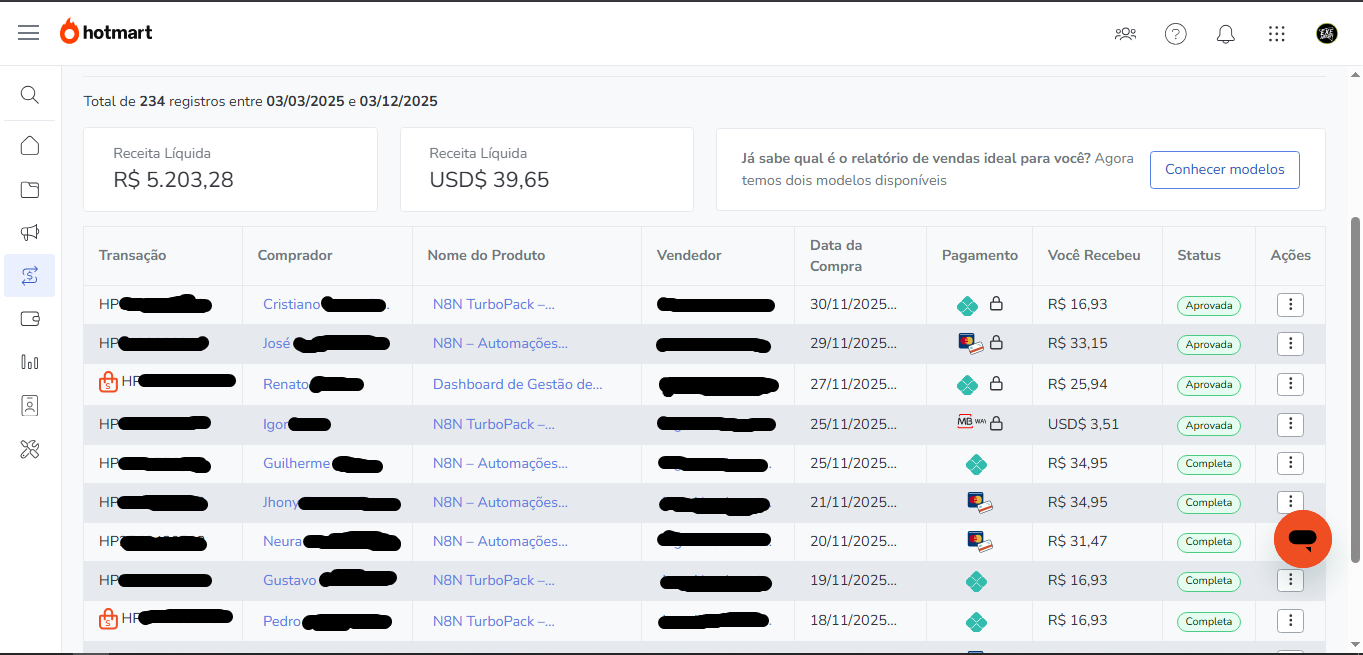Open the notifications bell
This screenshot has height=655, width=1363.
tap(1226, 34)
